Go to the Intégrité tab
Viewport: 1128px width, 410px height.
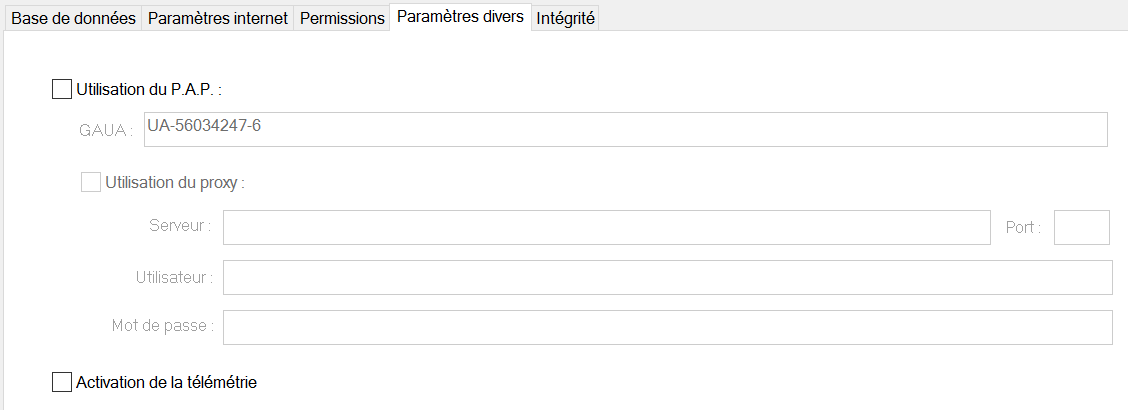(565, 18)
